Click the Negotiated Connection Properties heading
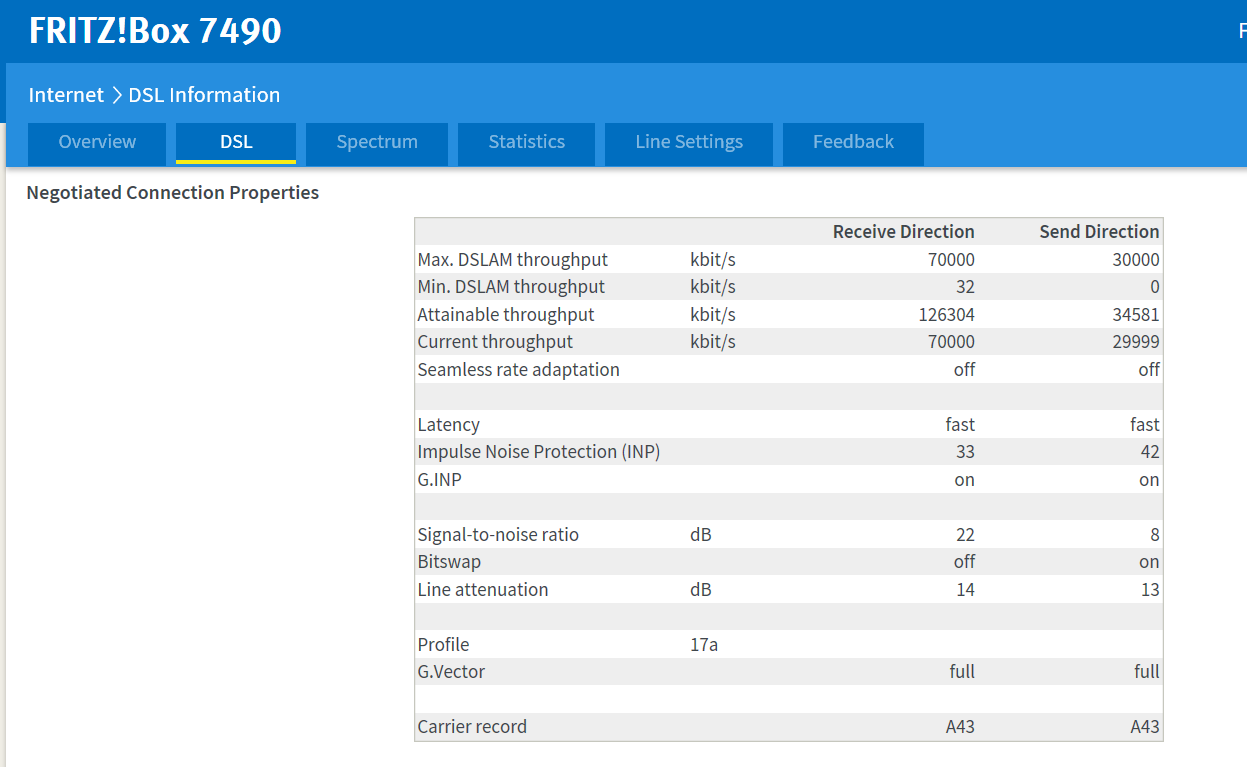Viewport: 1247px width, 767px height. [173, 193]
